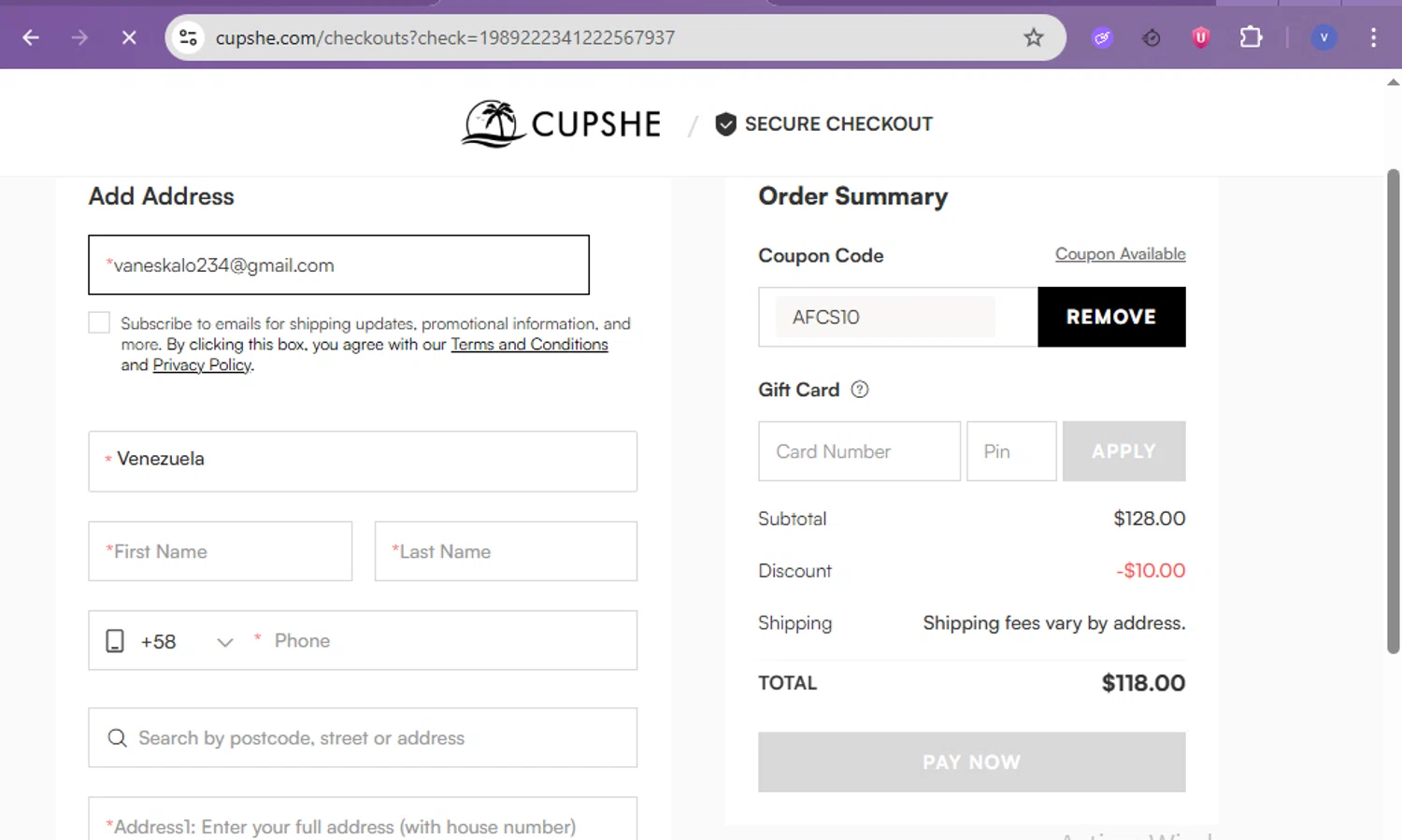The width and height of the screenshot is (1402, 840).
Task: Open the Venezuela country selector
Action: click(x=363, y=461)
